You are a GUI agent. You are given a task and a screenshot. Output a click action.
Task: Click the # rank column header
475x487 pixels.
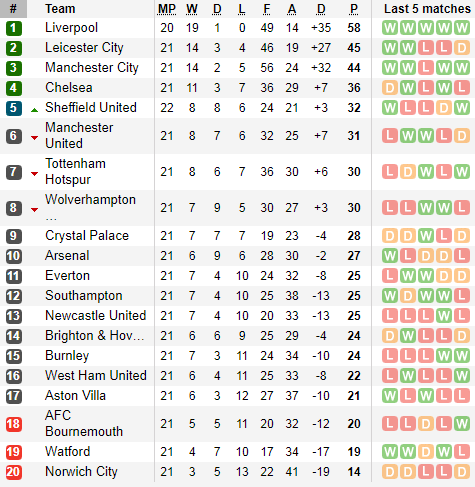(x=13, y=9)
